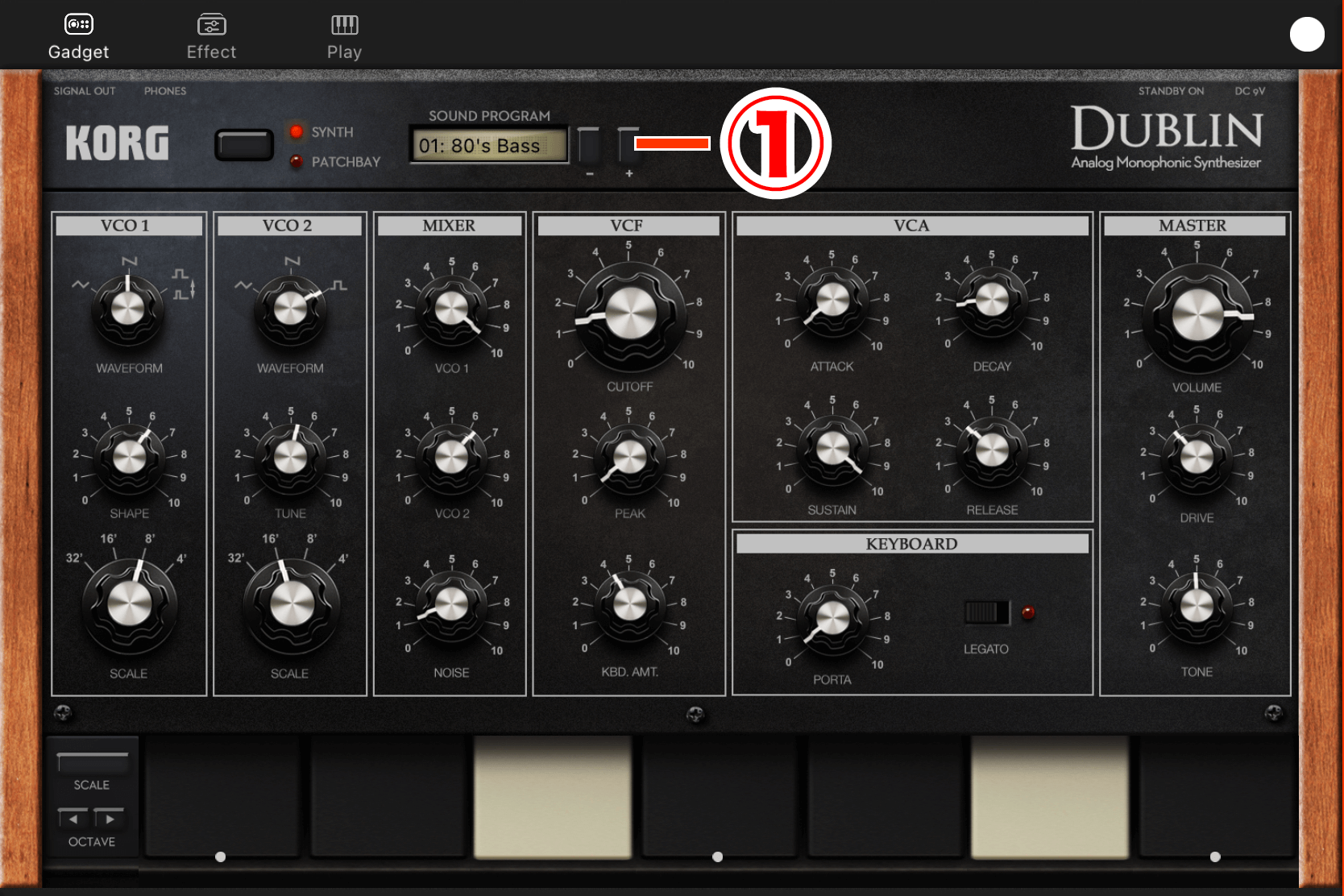The width and height of the screenshot is (1344, 896).
Task: Select previous sound program with minus button
Action: click(589, 146)
